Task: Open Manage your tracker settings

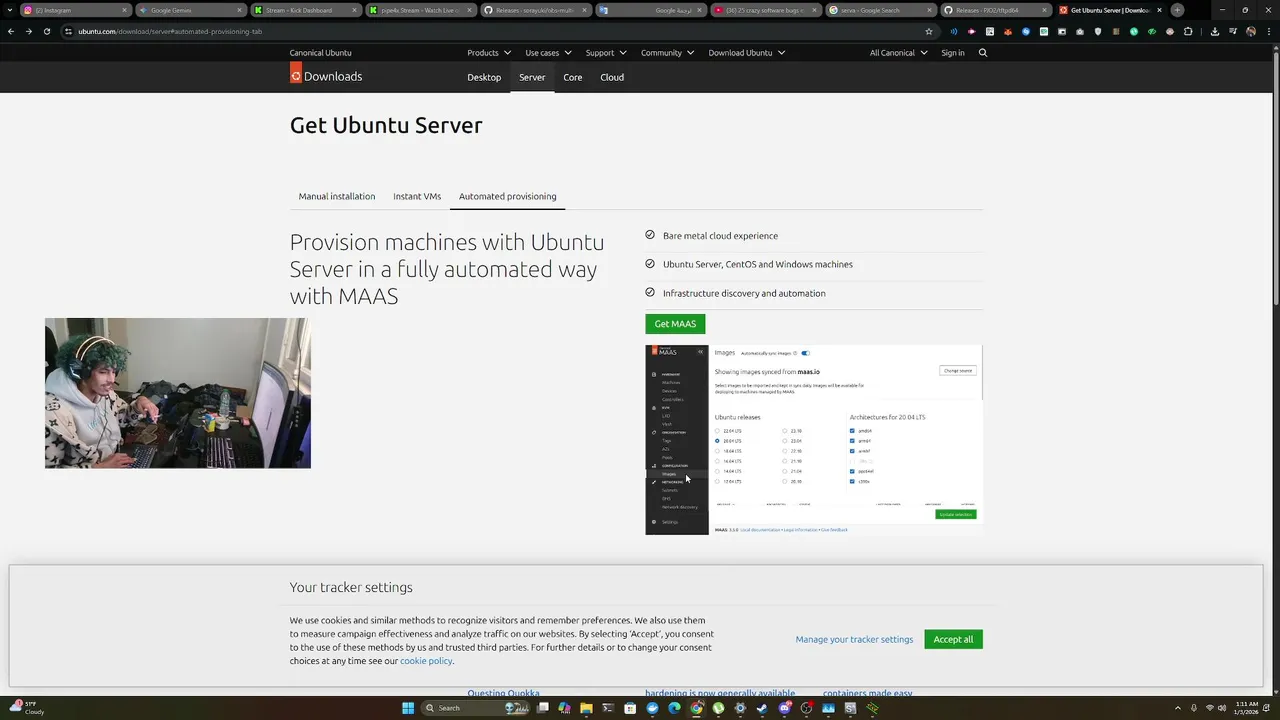Action: pos(854,639)
